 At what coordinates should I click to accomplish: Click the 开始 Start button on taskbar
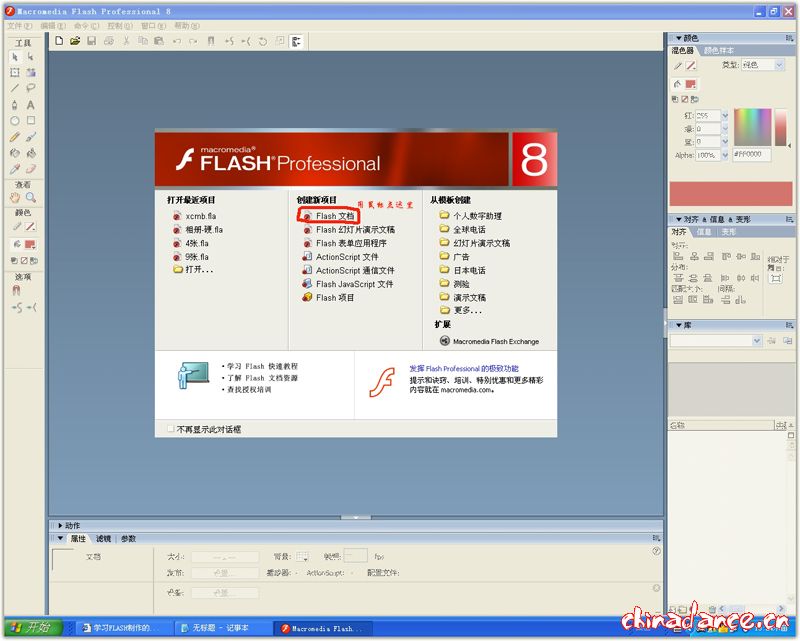[x=32, y=628]
